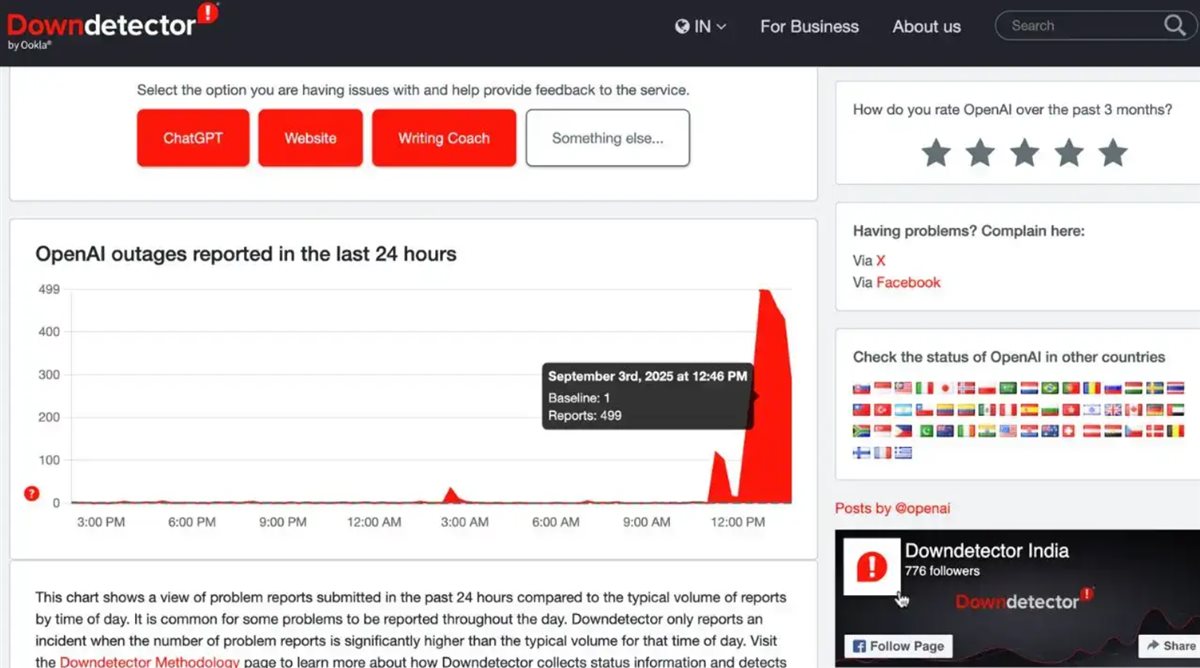Screen dimensions: 1200x668
Task: Click the "Baseline: 1" tooltip line
Action: [x=579, y=398]
